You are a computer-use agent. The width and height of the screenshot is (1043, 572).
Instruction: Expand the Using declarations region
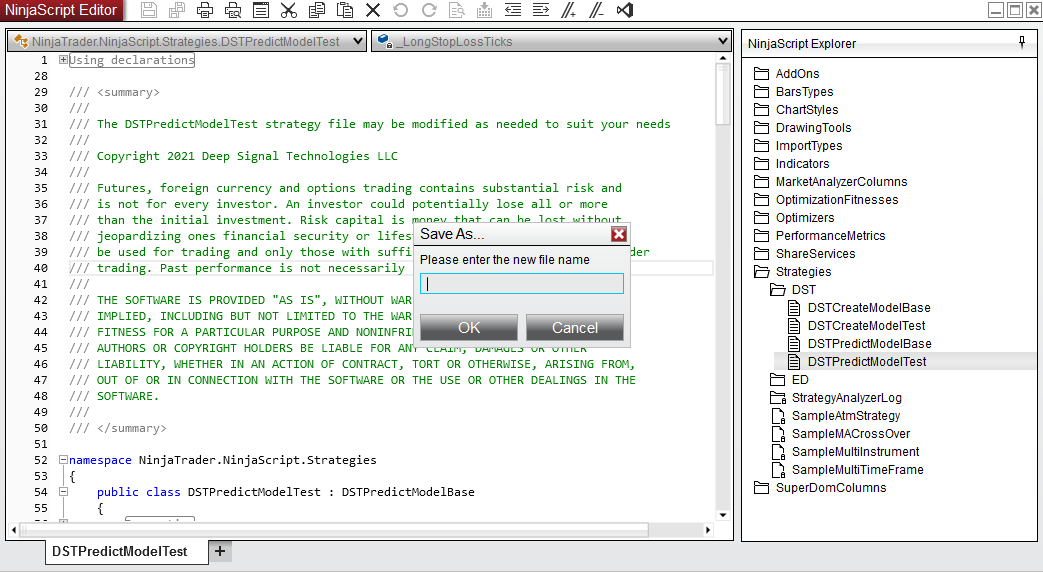(63, 59)
